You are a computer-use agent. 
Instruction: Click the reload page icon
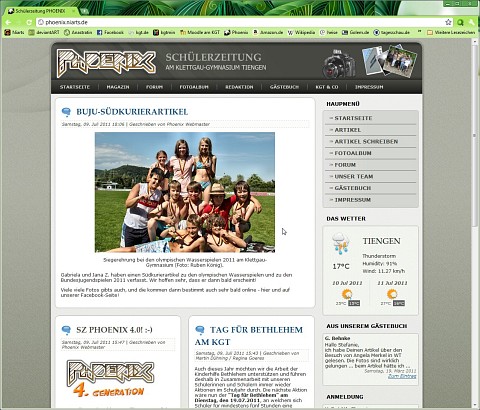[x=29, y=22]
